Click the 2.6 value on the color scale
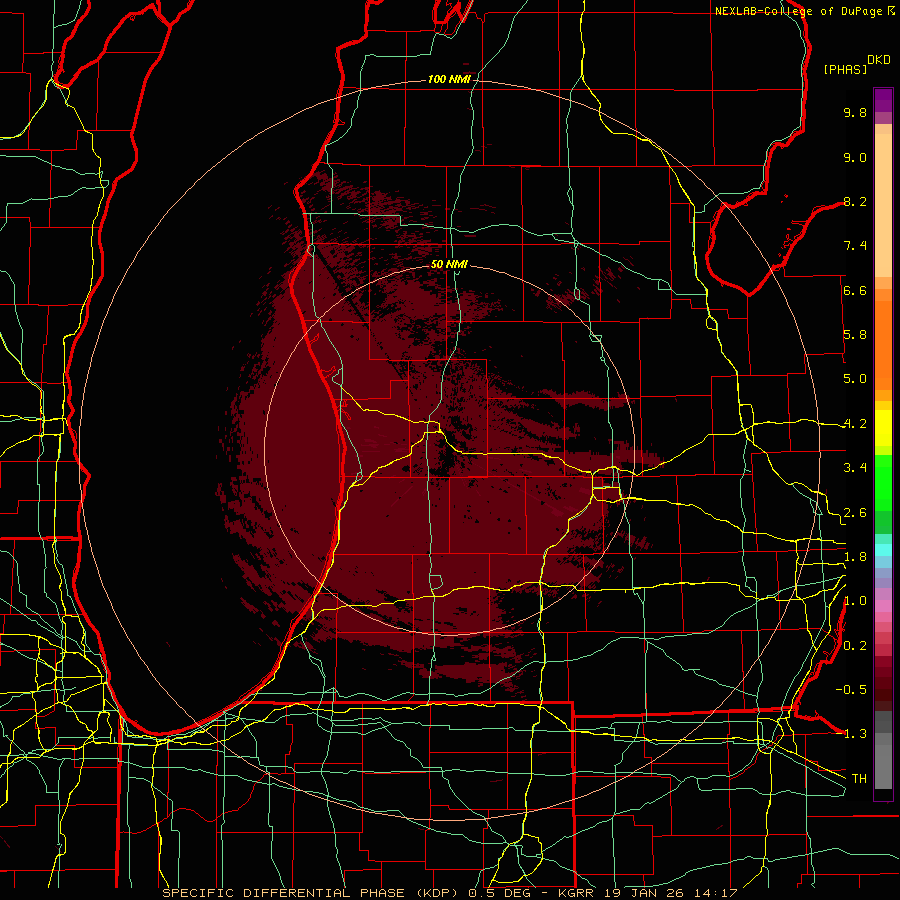900x900 pixels. click(x=855, y=512)
